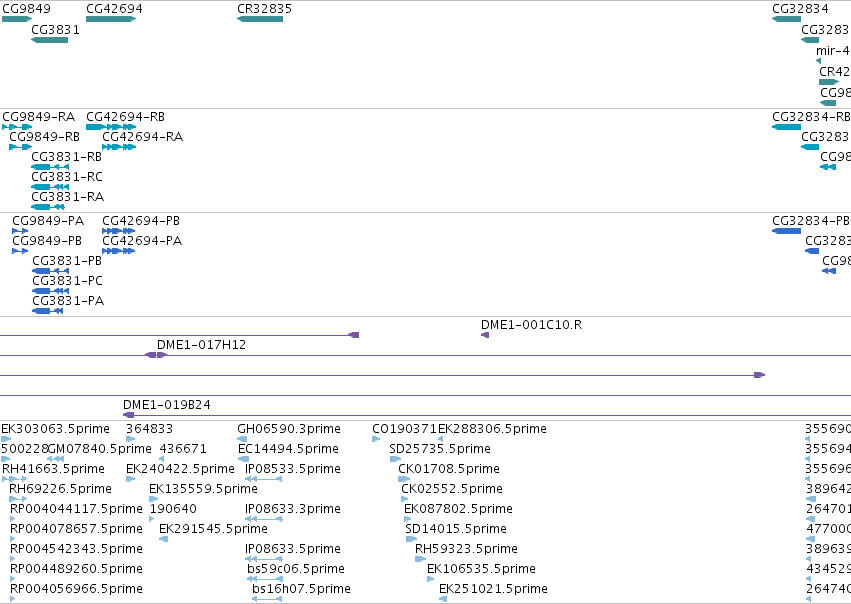This screenshot has height=604, width=851.
Task: Click the CG9849-PA protein feature
Action: 20,231
